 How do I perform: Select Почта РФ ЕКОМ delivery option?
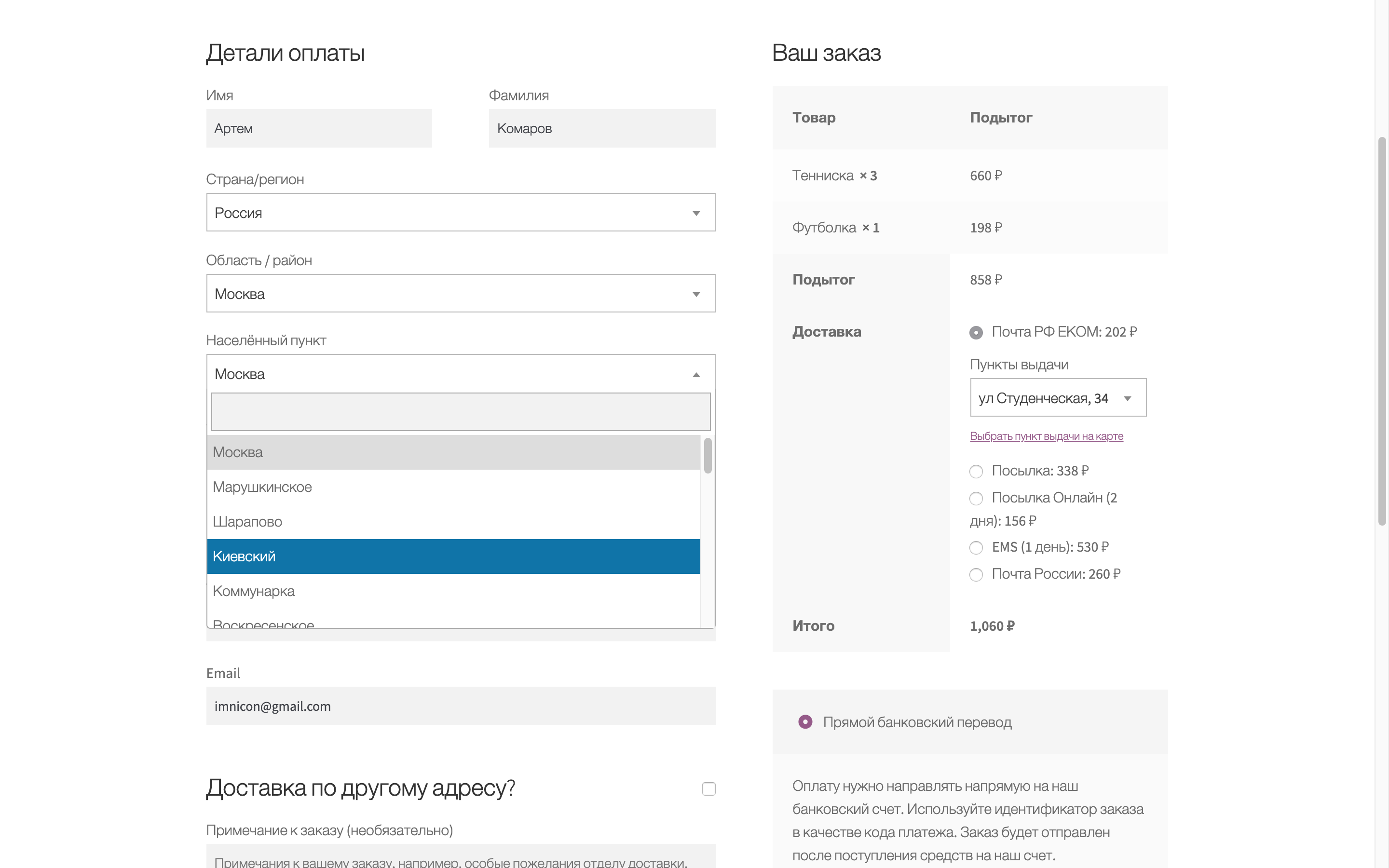(x=976, y=332)
